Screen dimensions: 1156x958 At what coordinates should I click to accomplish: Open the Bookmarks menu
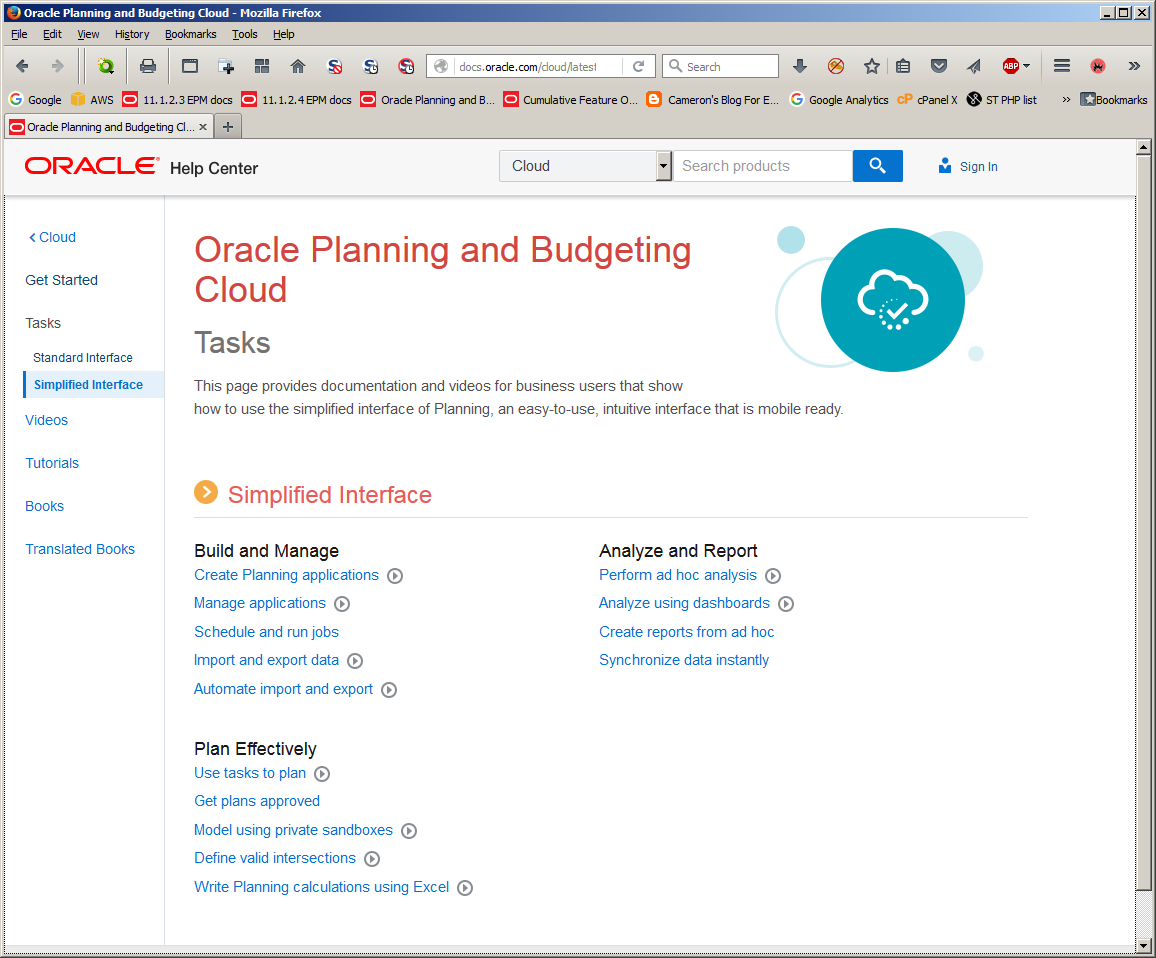[x=190, y=34]
